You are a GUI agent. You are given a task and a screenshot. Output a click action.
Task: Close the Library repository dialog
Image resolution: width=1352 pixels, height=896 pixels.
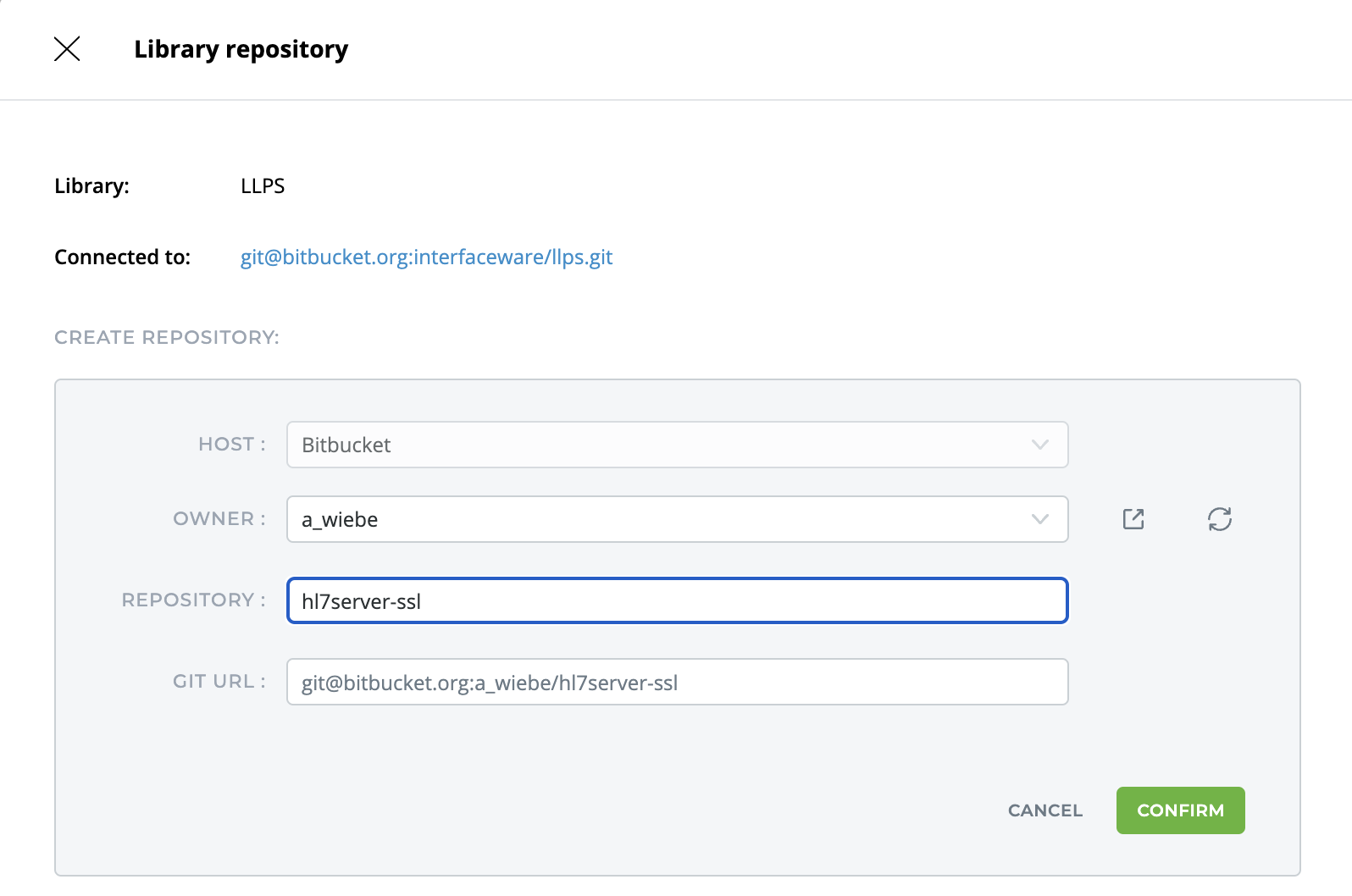coord(67,49)
